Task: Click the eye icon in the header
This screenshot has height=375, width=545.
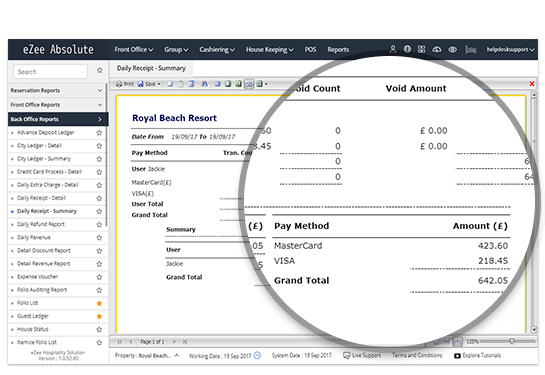Action: [452, 49]
